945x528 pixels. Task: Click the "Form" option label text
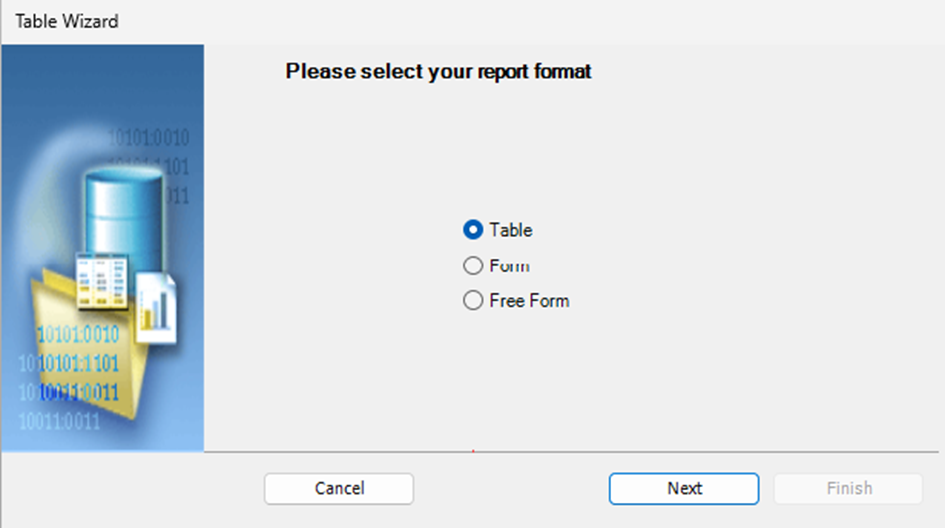click(509, 265)
